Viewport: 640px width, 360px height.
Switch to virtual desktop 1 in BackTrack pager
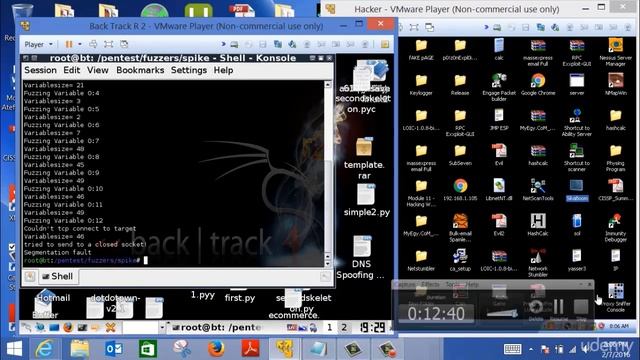(329, 327)
